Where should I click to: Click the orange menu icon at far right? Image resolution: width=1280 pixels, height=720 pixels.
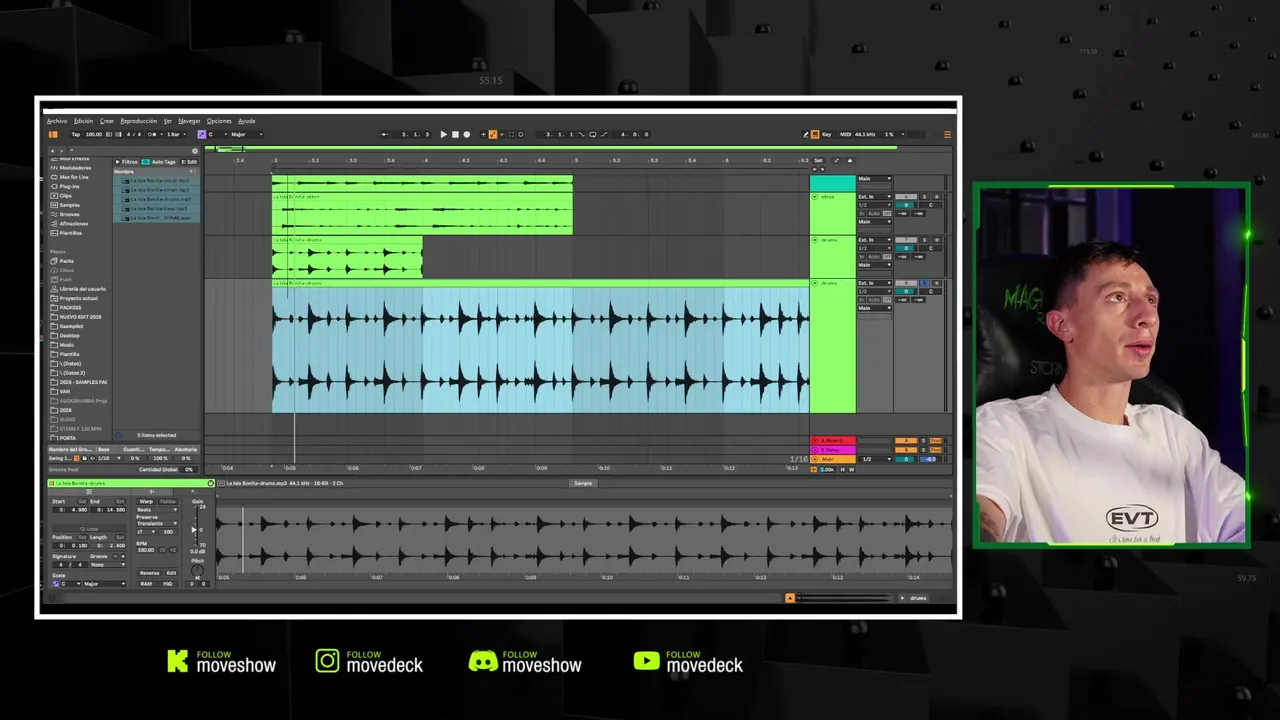click(x=947, y=134)
